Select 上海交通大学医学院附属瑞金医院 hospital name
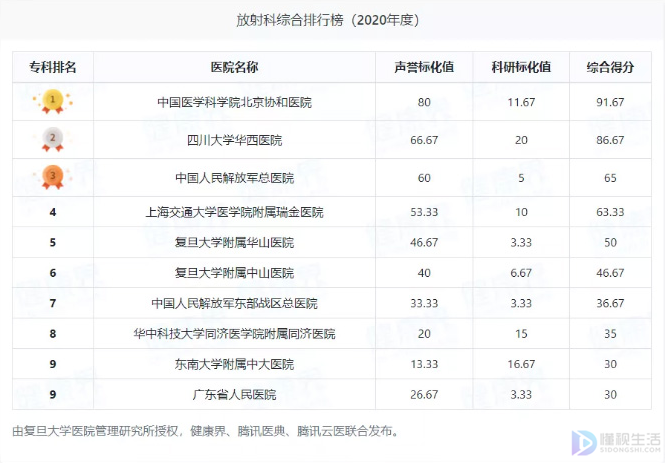The width and height of the screenshot is (665, 463). coord(234,212)
